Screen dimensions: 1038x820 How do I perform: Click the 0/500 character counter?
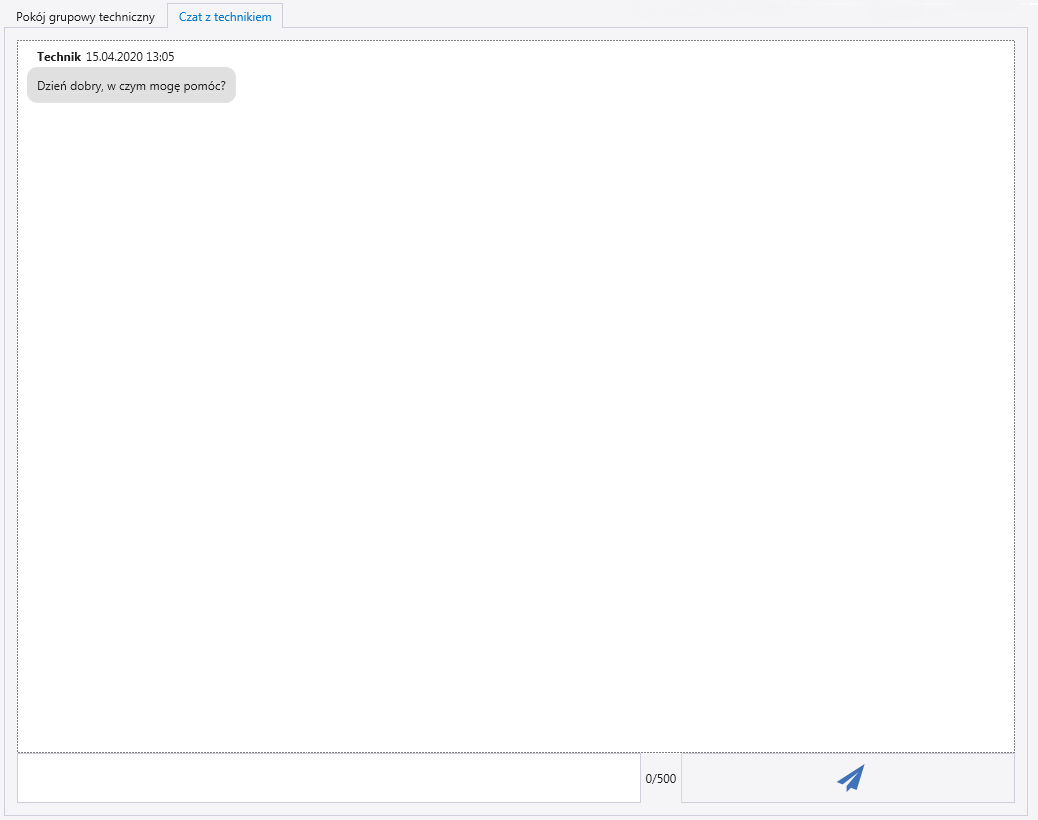661,778
